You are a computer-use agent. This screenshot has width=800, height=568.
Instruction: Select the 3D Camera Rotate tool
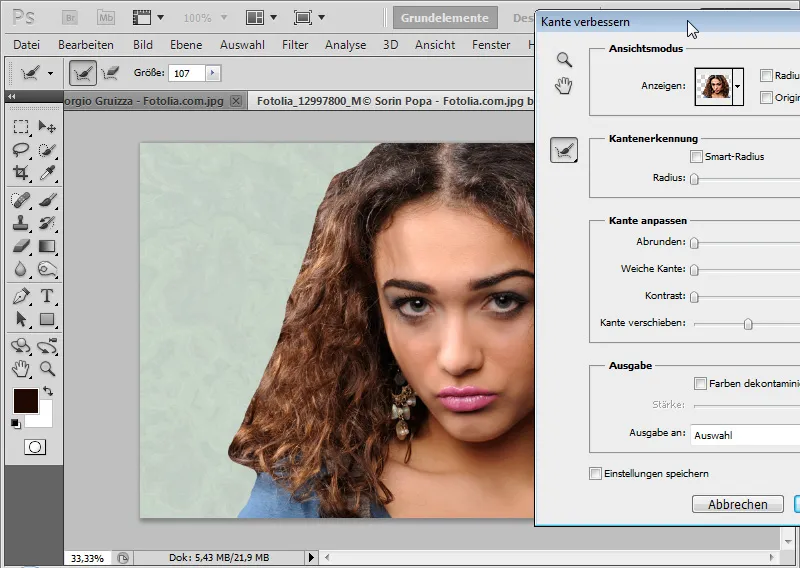47,345
